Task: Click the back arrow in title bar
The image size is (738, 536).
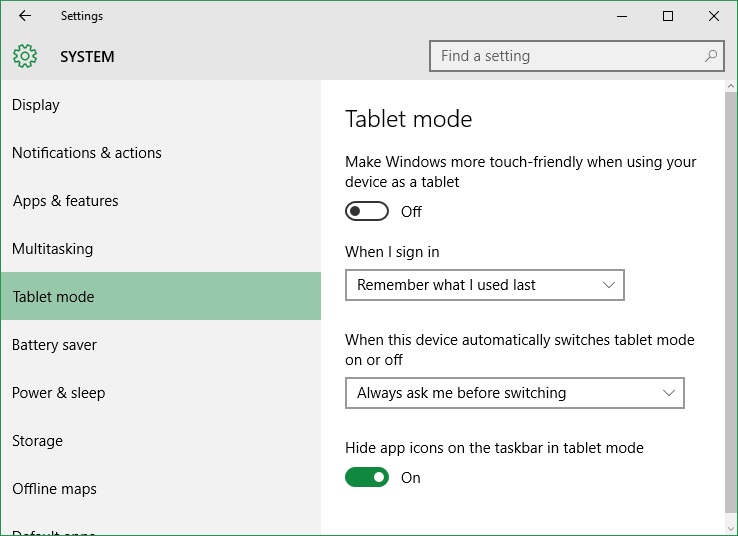Action: [x=25, y=16]
